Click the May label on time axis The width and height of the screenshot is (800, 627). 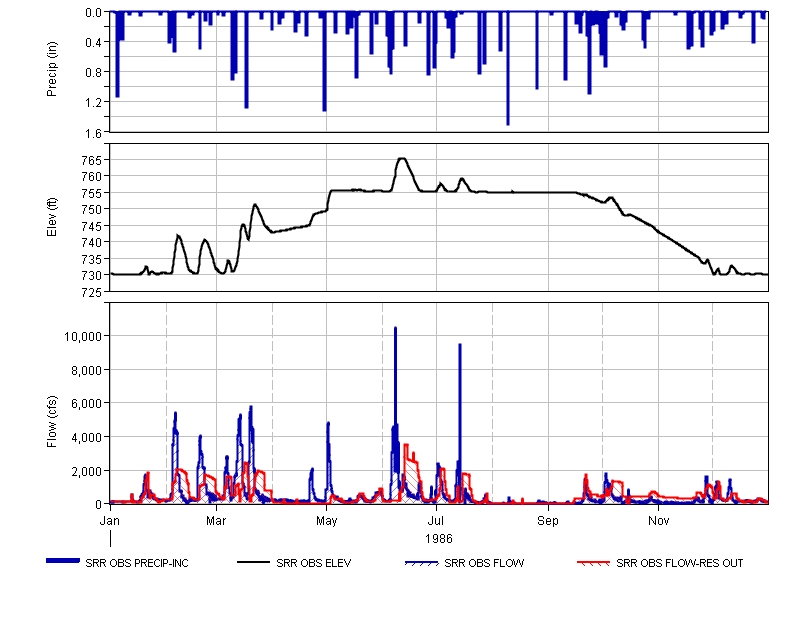click(327, 521)
